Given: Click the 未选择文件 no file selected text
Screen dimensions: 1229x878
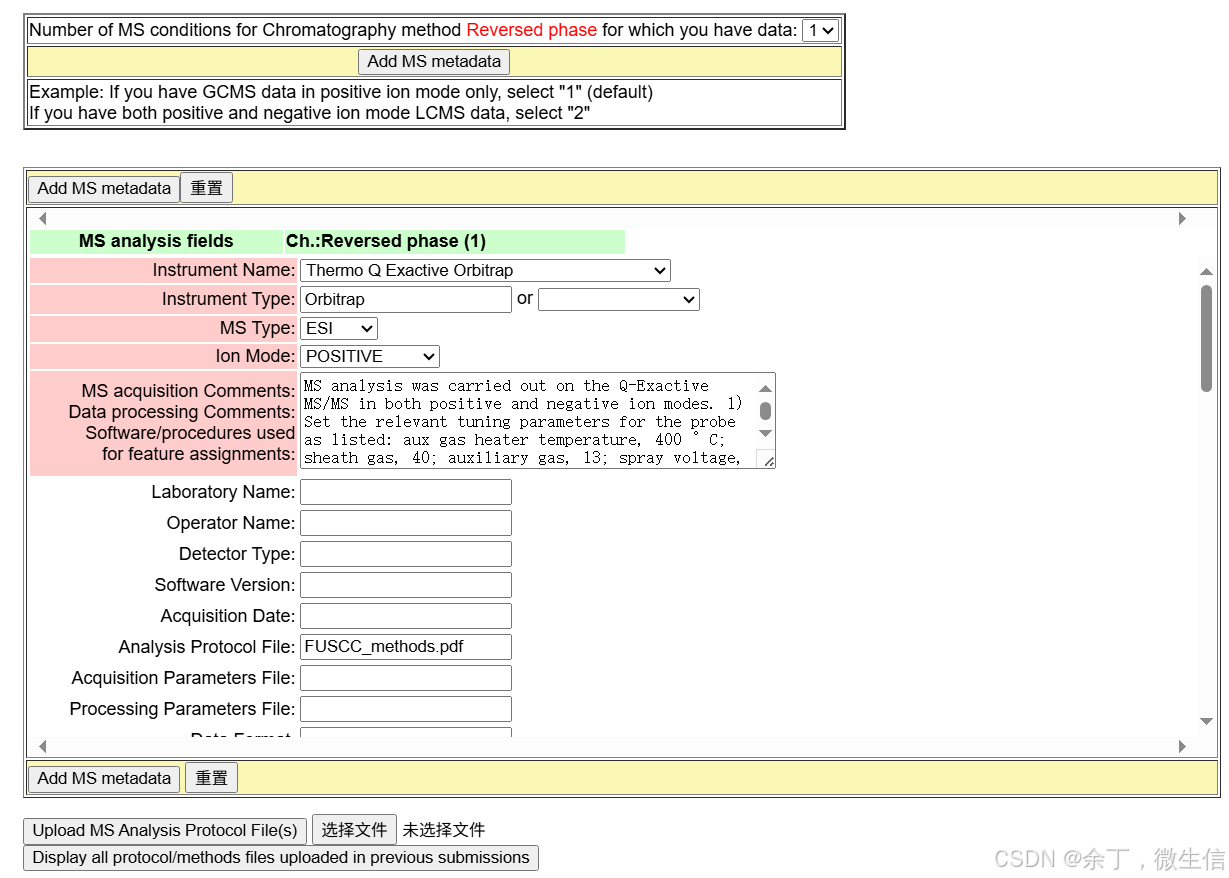Looking at the screenshot, I should coord(444,830).
